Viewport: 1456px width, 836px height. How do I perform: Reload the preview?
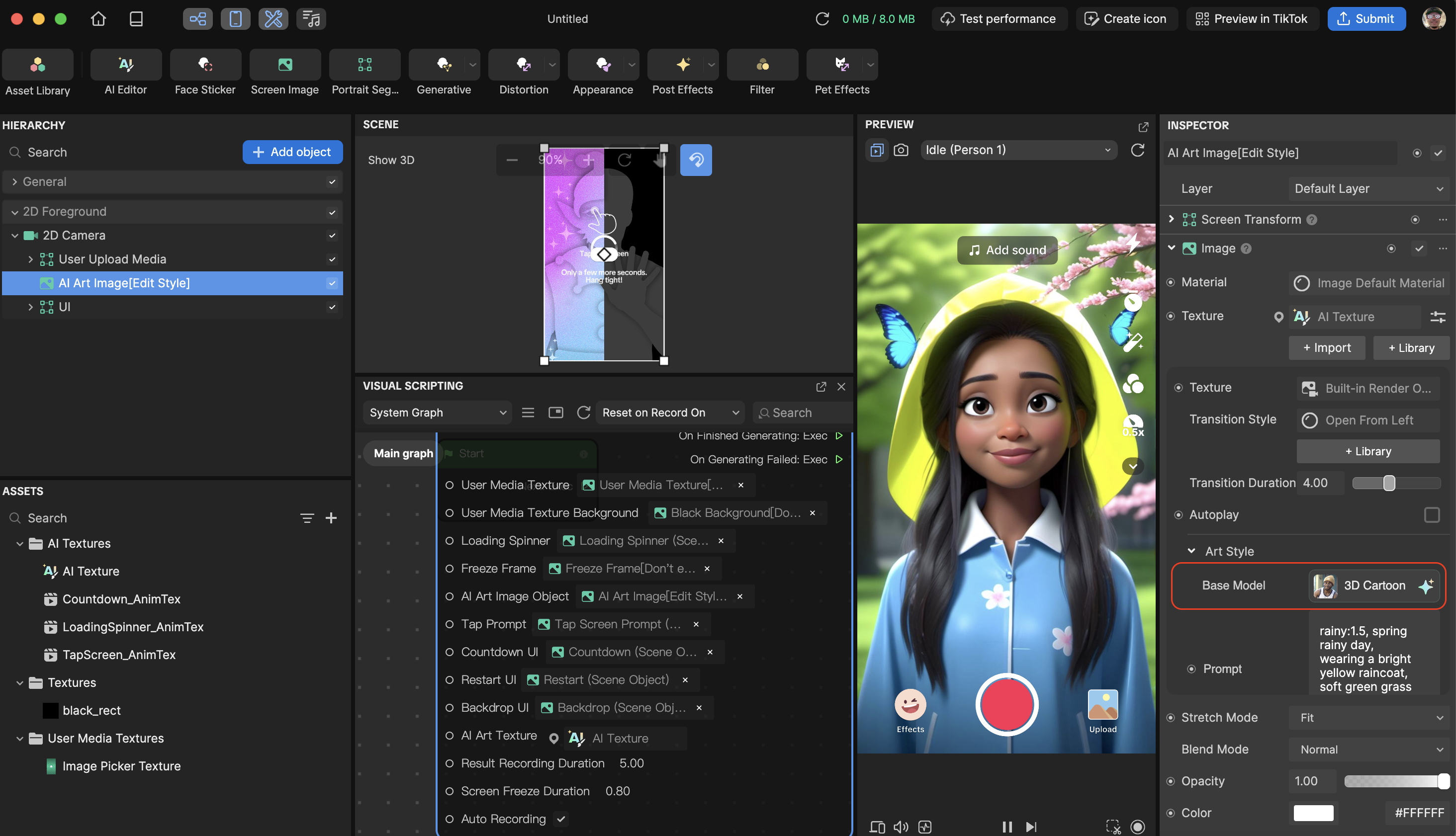point(1138,151)
